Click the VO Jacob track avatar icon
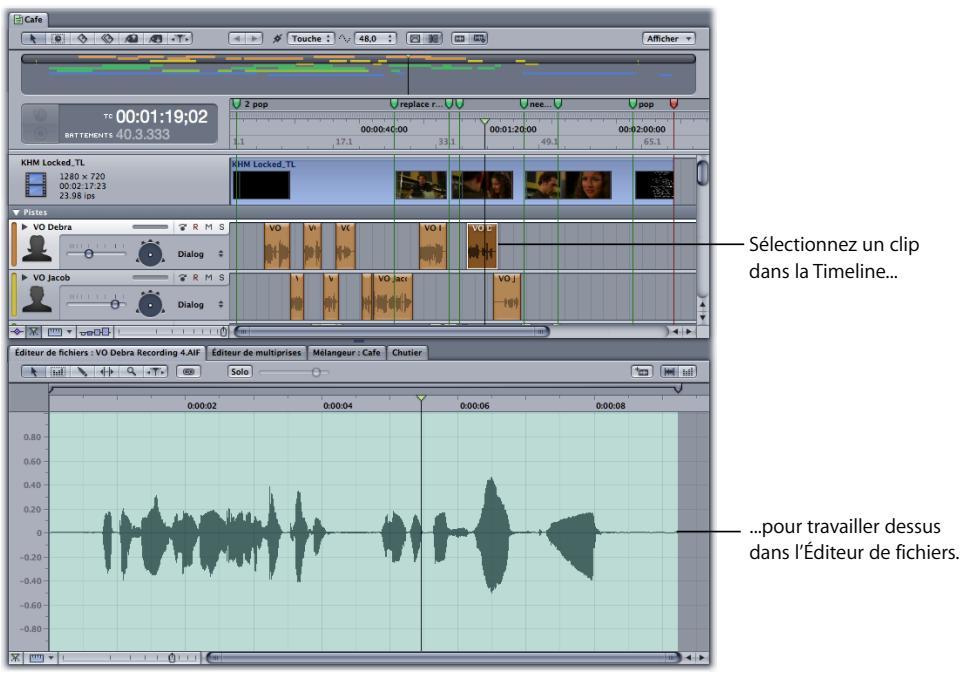 [37, 300]
